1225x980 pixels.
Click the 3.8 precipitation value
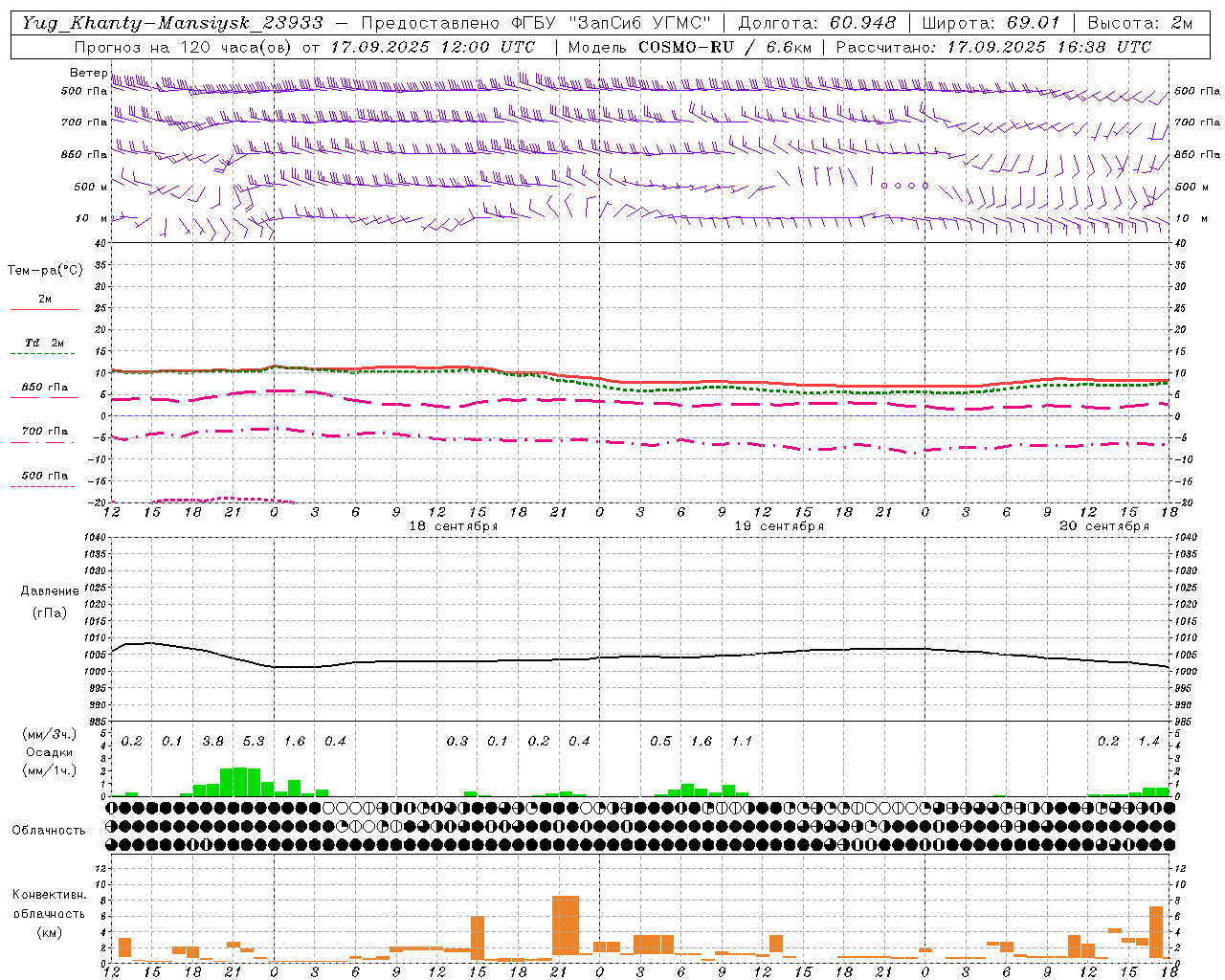coord(212,741)
